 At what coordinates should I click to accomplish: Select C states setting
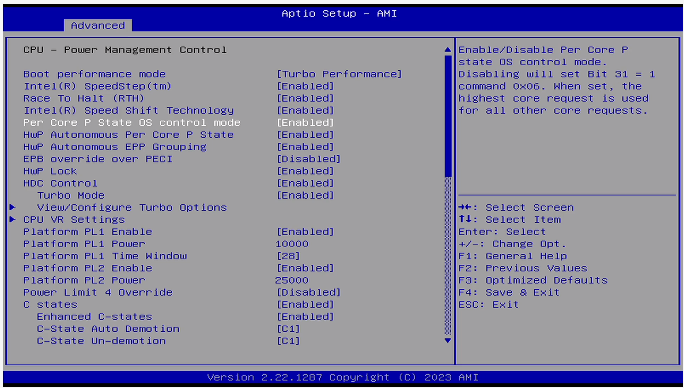coord(50,304)
